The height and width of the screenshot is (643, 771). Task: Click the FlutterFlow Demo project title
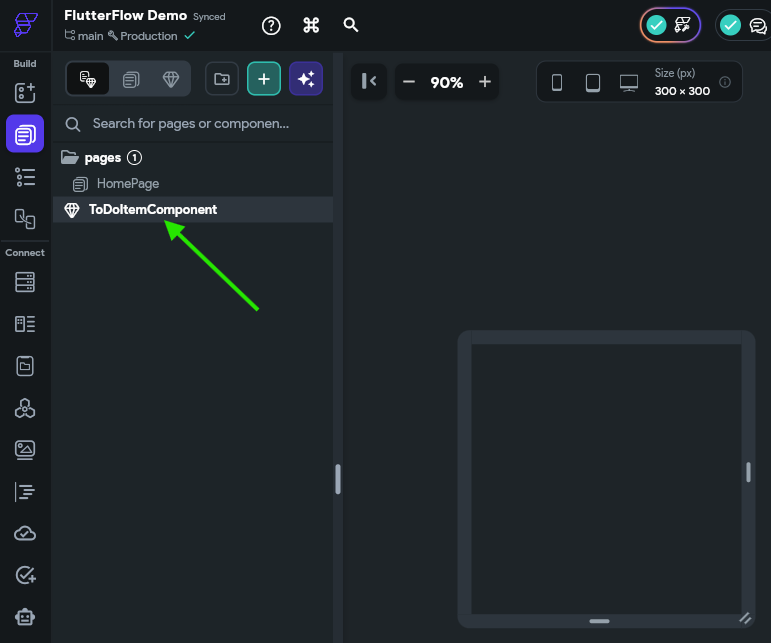point(125,16)
